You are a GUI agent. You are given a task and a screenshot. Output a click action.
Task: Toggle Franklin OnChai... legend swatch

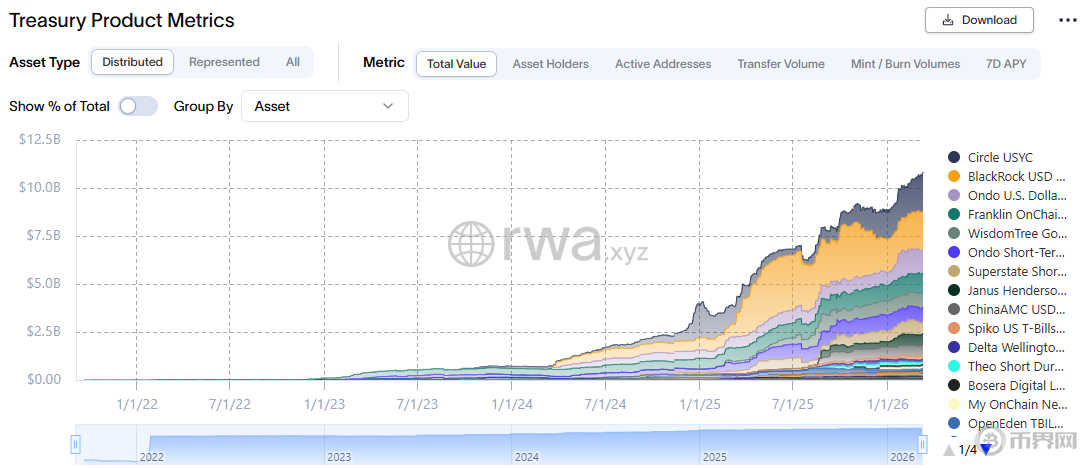[x=954, y=215]
